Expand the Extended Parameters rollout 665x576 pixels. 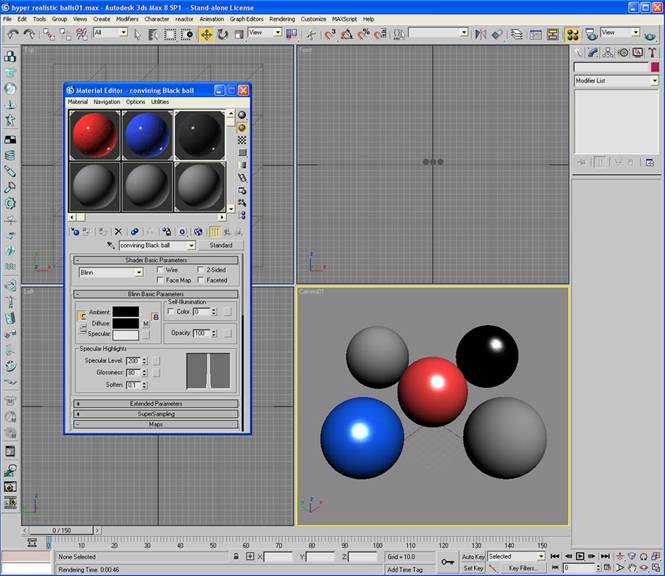[155, 404]
